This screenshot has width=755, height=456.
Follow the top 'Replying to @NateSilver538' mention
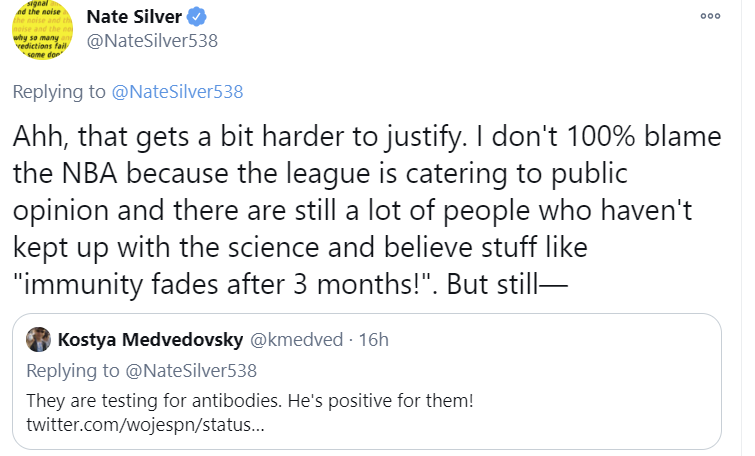tap(177, 92)
